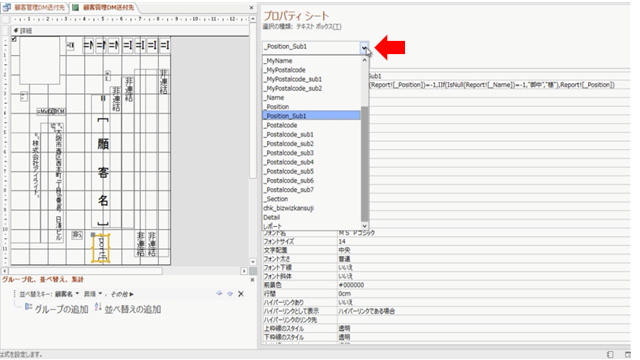
Task: Click the up arrow of the dropdown list scrollbar
Action: coord(364,60)
